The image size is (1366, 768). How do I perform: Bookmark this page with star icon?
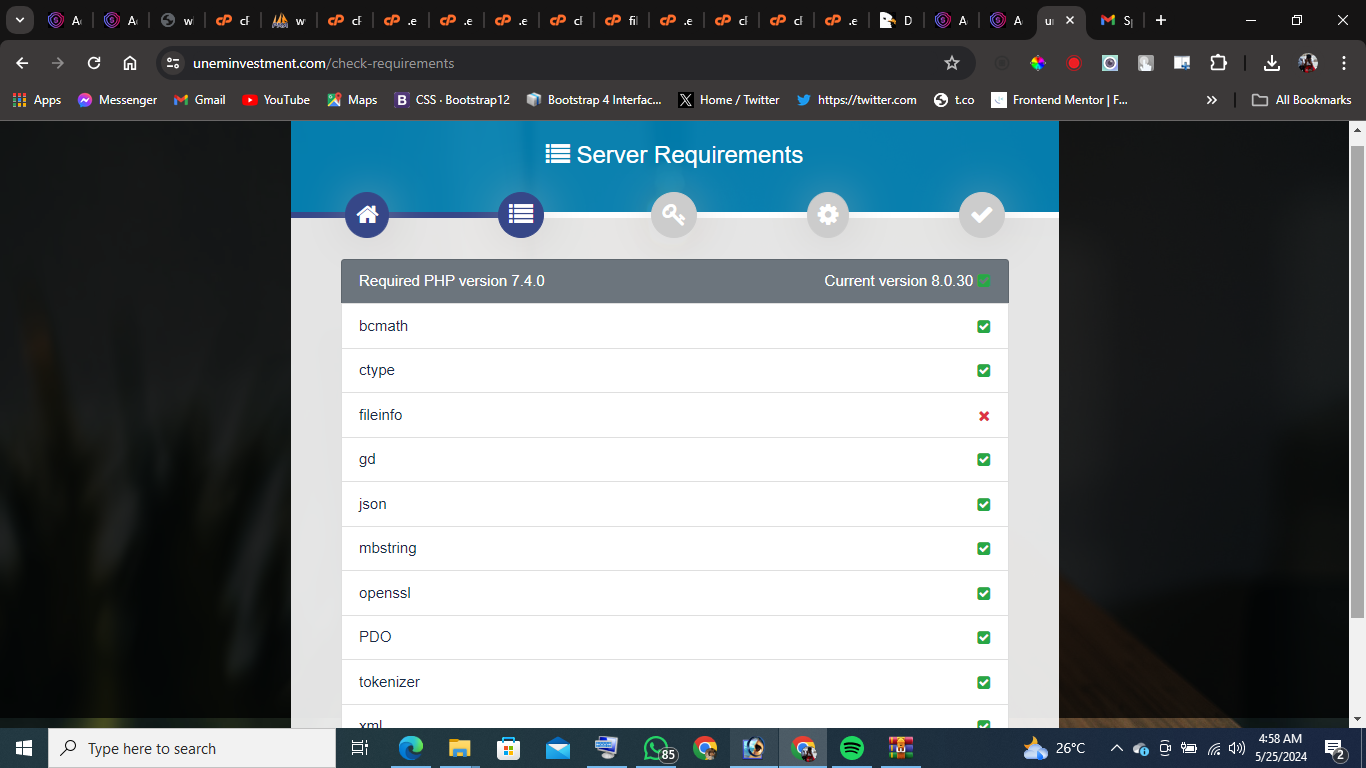click(x=952, y=63)
